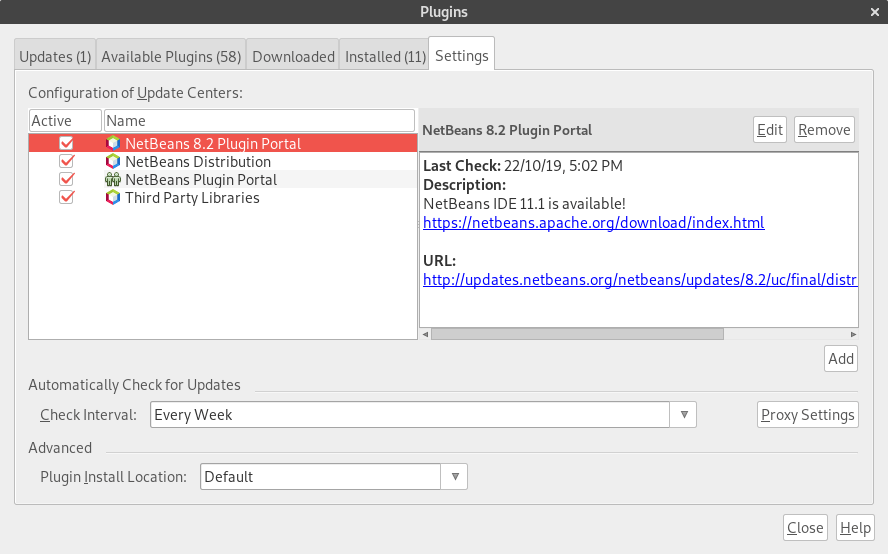Go to the Downloaded tab

point(293,57)
